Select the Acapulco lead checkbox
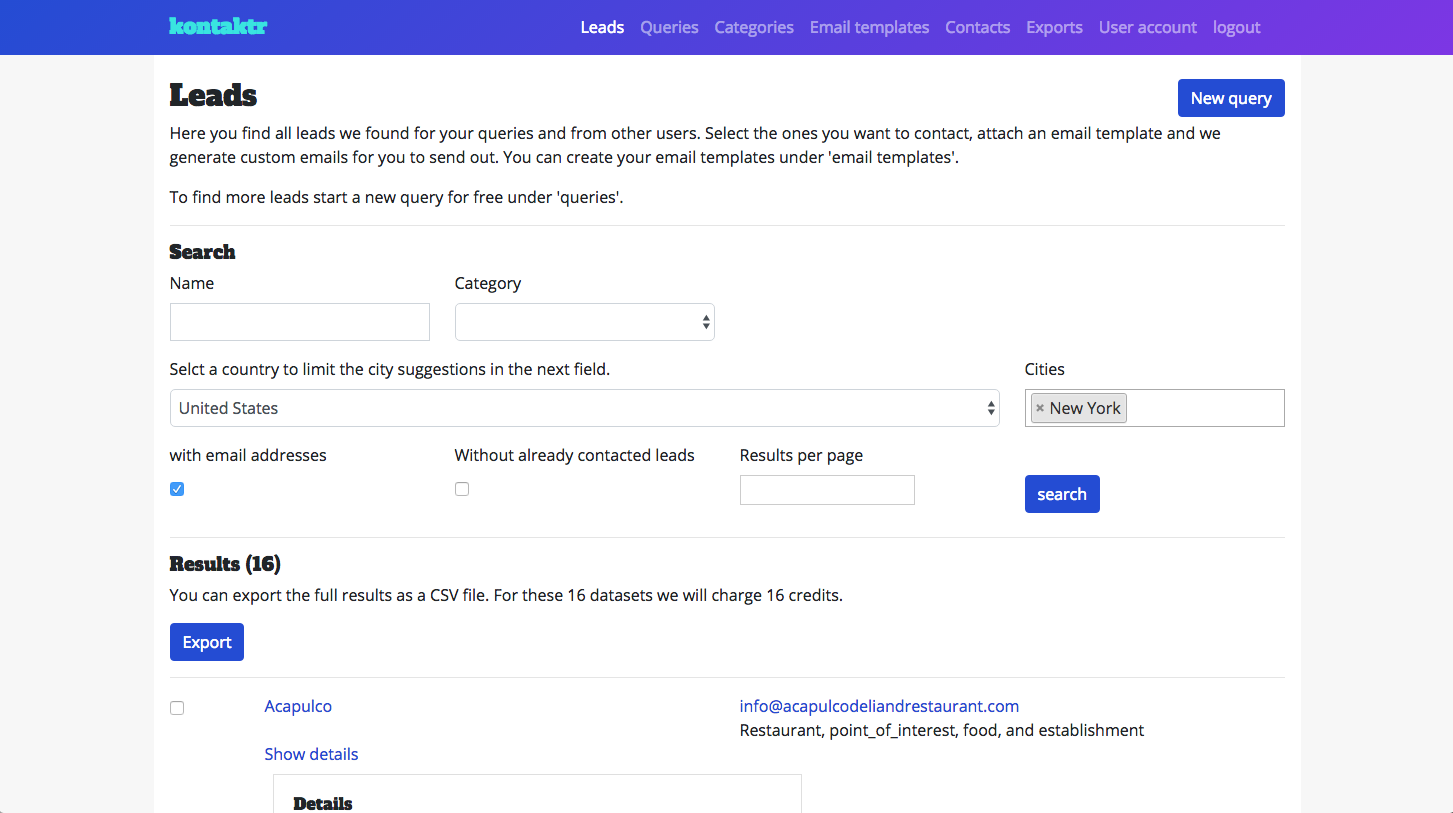 pyautogui.click(x=177, y=708)
